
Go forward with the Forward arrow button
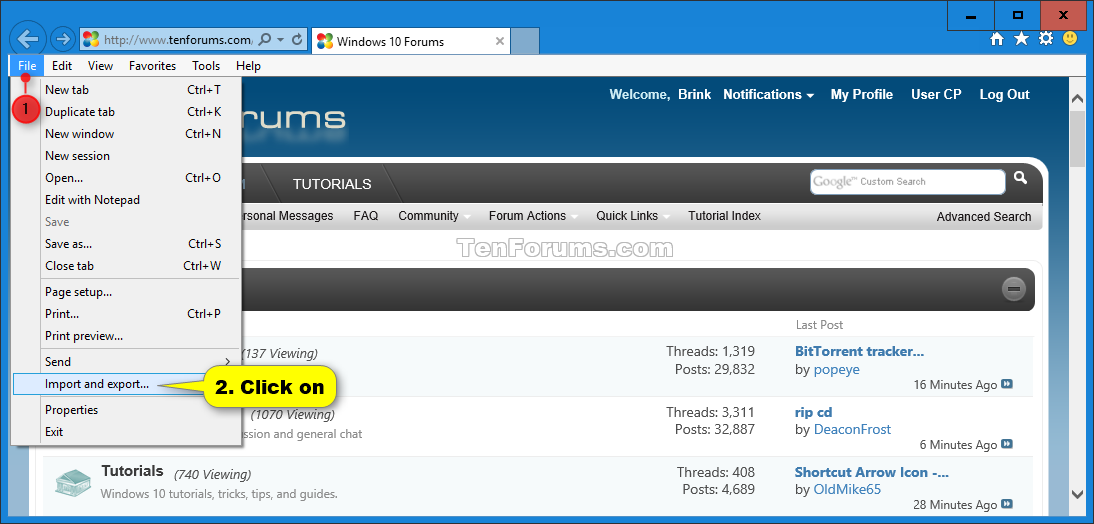[x=63, y=39]
